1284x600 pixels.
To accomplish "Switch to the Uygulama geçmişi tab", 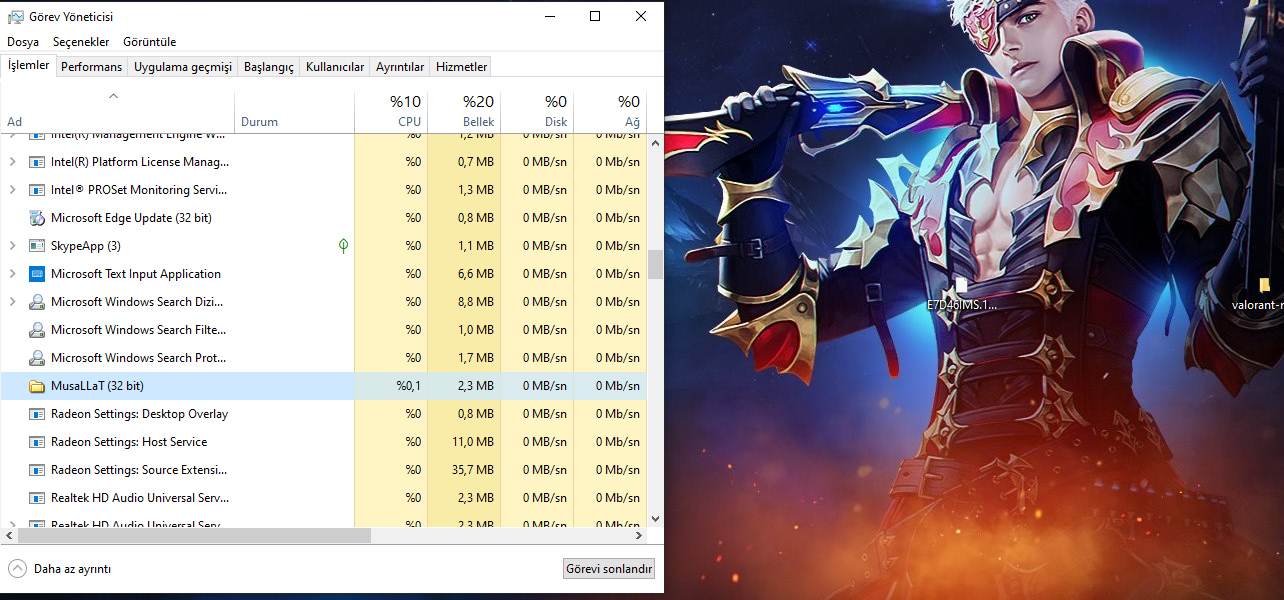I will click(x=183, y=67).
